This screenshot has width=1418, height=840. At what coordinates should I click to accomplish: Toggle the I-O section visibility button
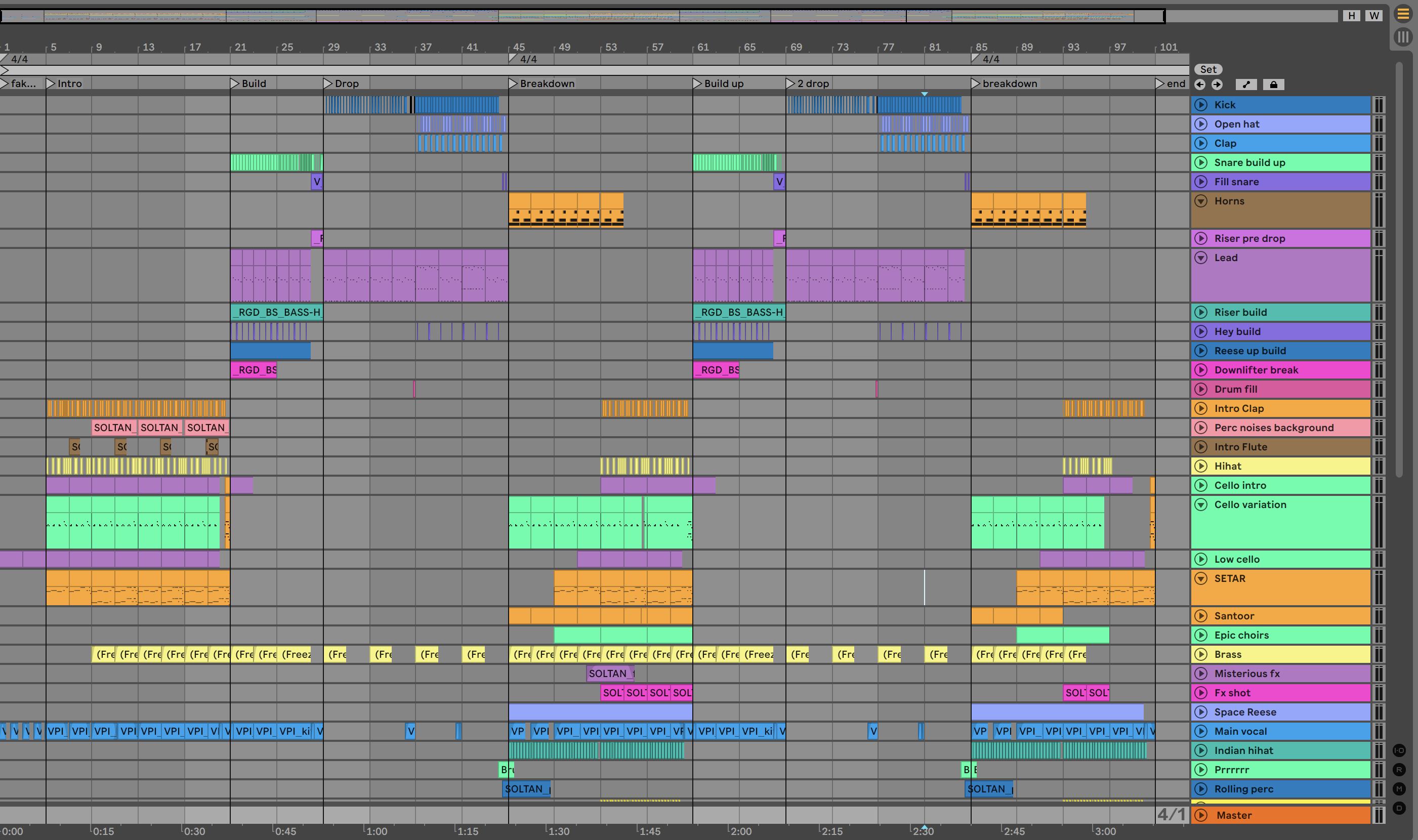click(x=1399, y=750)
